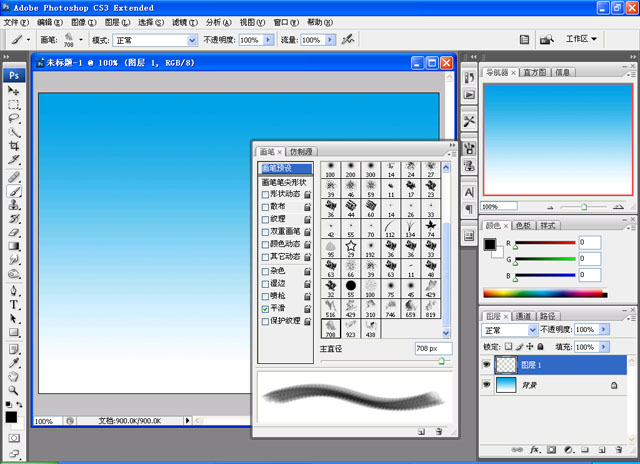Select the Zoom tool
The image size is (640, 464).
14,391
